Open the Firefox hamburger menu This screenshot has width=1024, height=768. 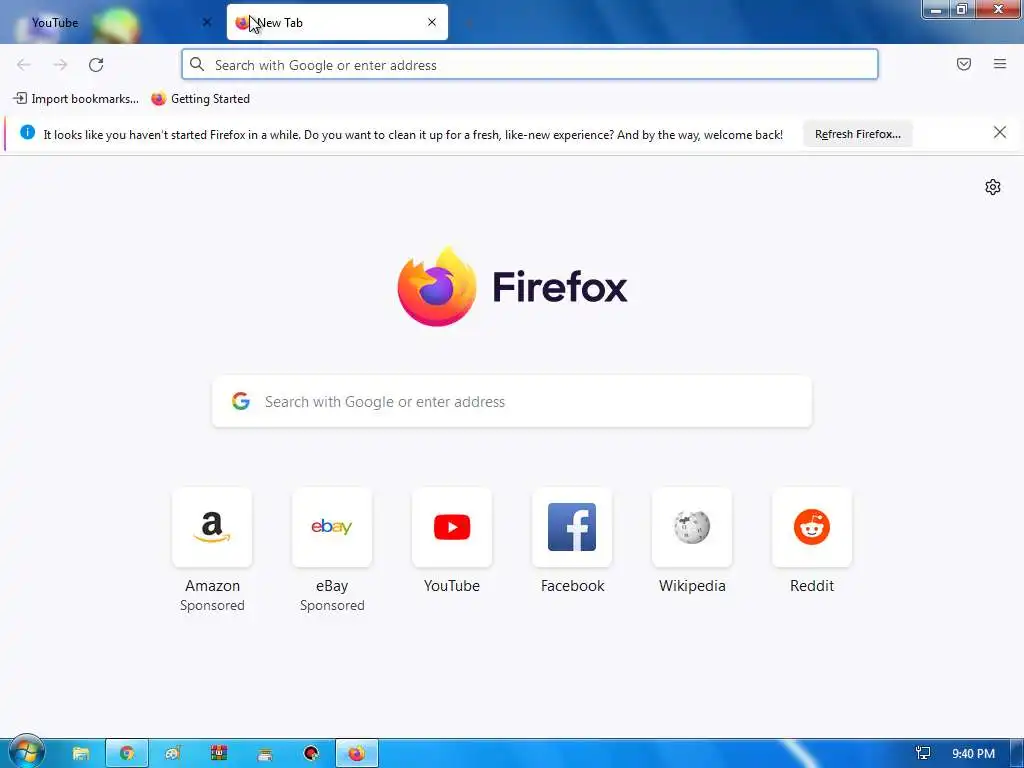(1000, 64)
